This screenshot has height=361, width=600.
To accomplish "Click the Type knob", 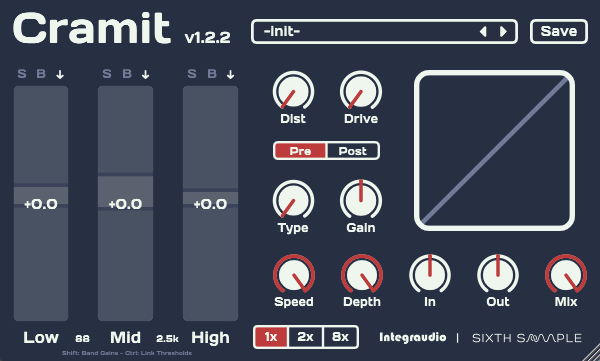I will [x=293, y=201].
